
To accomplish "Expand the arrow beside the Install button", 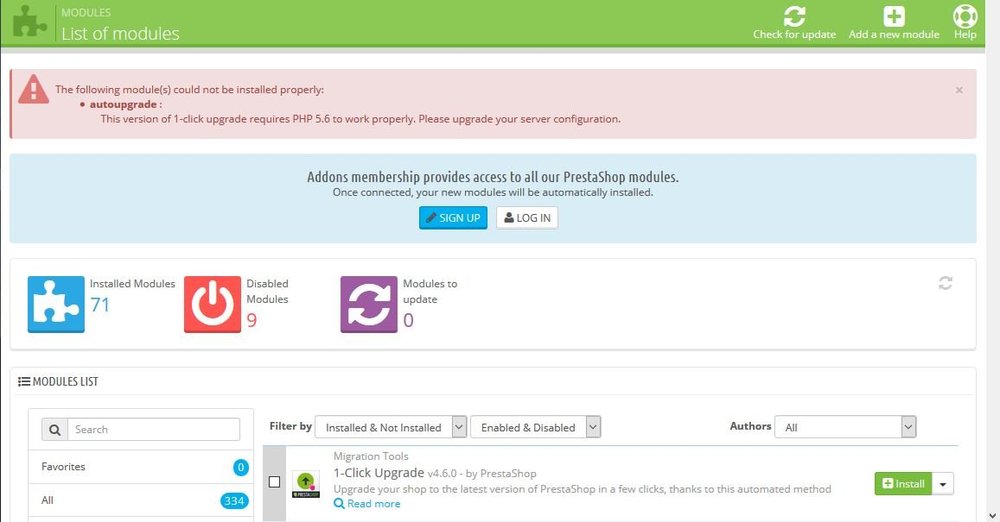I will 943,484.
